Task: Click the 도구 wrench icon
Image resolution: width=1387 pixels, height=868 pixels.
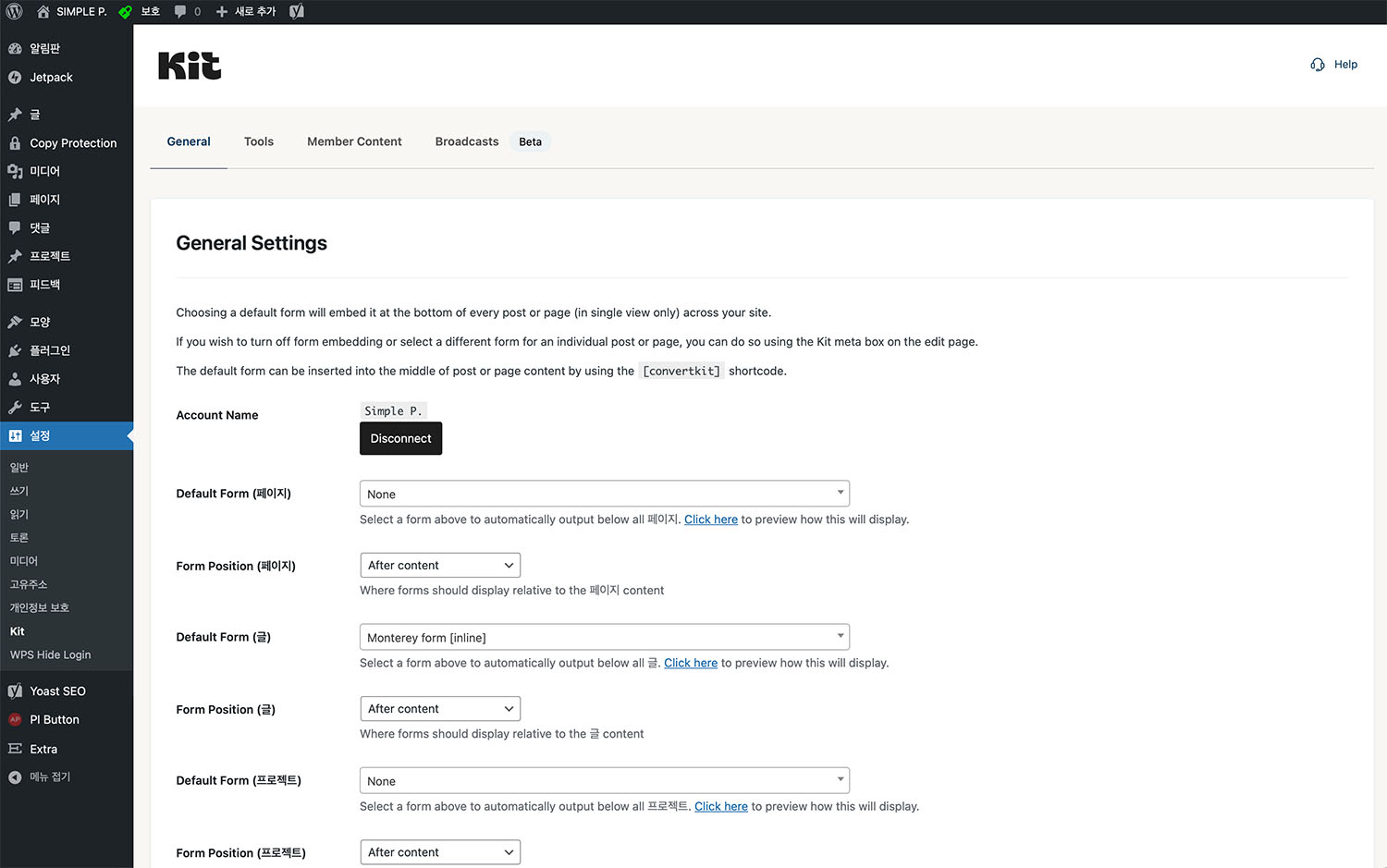Action: click(x=15, y=407)
